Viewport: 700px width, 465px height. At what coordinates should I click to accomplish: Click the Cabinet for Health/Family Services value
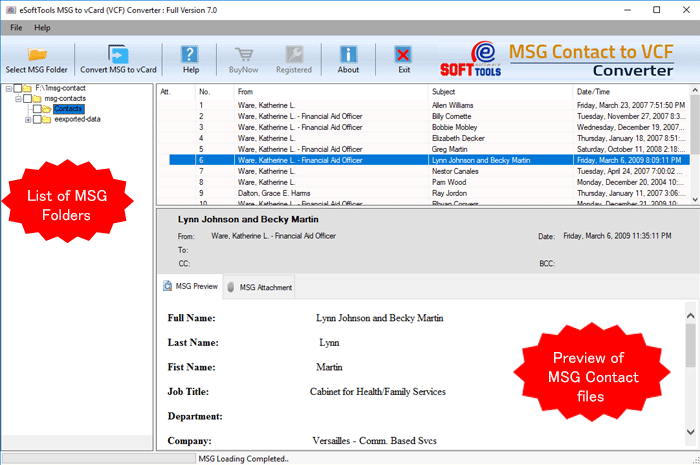(378, 392)
